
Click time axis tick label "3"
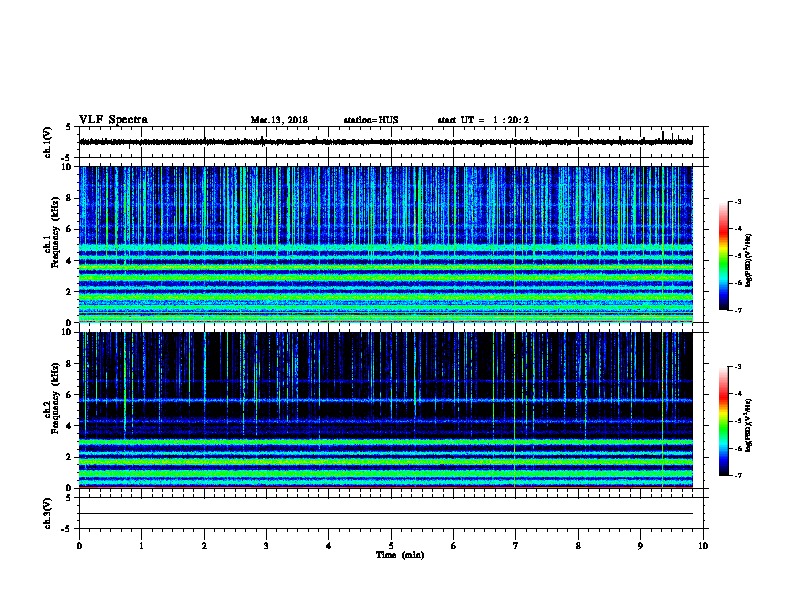coord(266,546)
